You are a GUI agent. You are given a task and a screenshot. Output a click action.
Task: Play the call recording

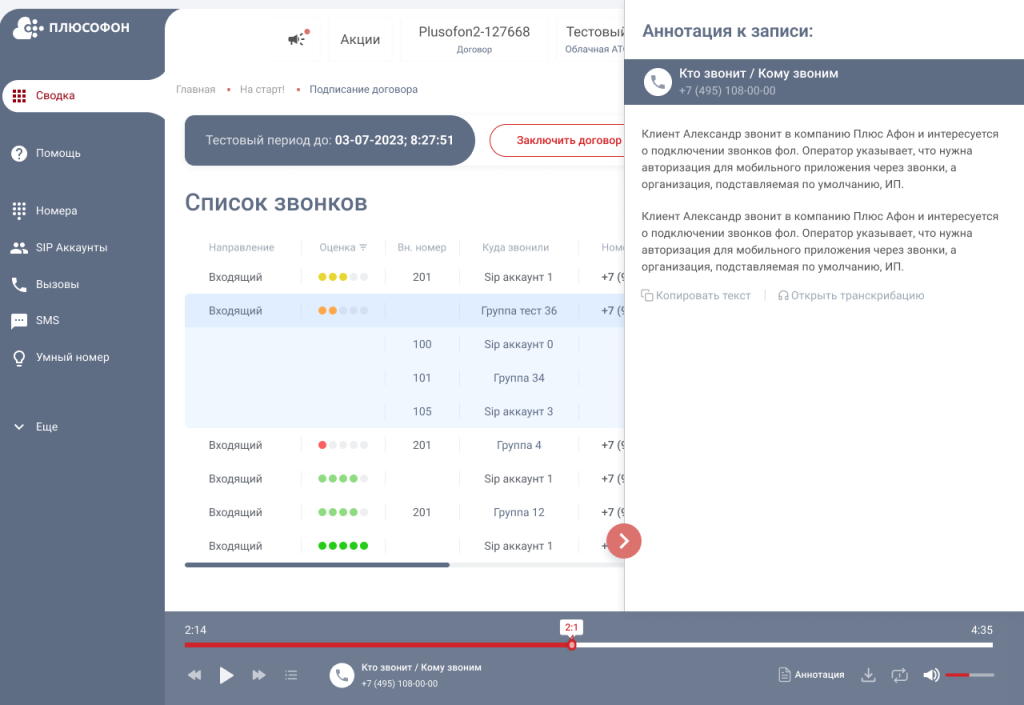pos(227,675)
